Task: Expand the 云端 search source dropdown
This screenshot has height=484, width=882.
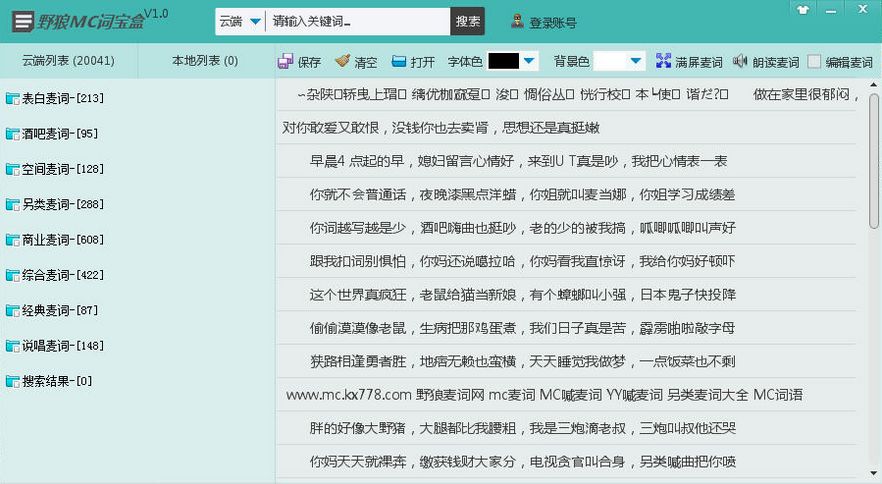Action: click(x=255, y=22)
